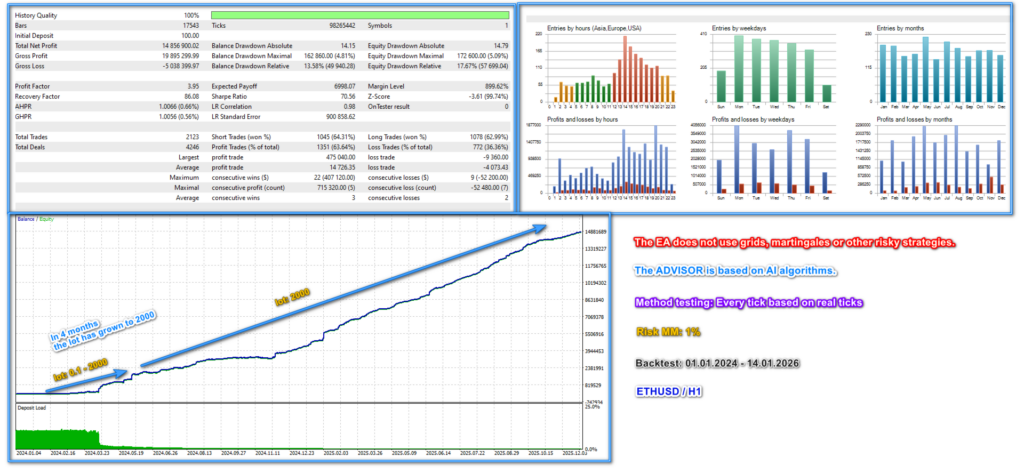Click Total Deals value 4246
The image size is (1024, 473).
point(193,147)
